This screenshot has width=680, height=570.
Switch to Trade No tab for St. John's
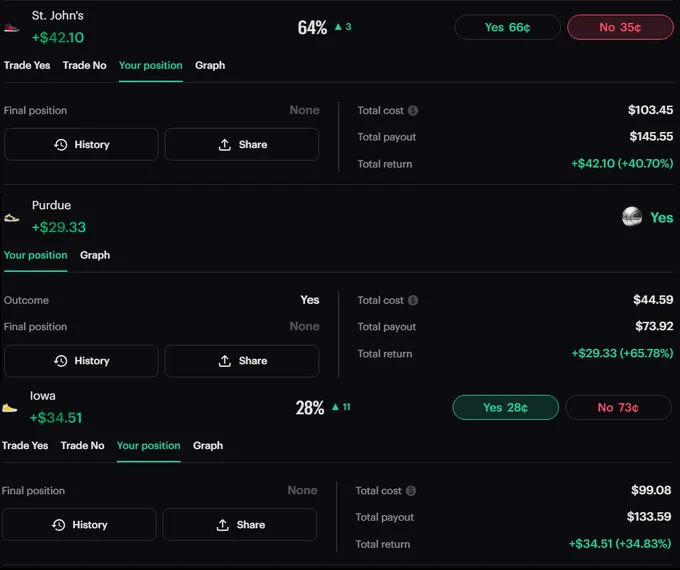tap(85, 66)
